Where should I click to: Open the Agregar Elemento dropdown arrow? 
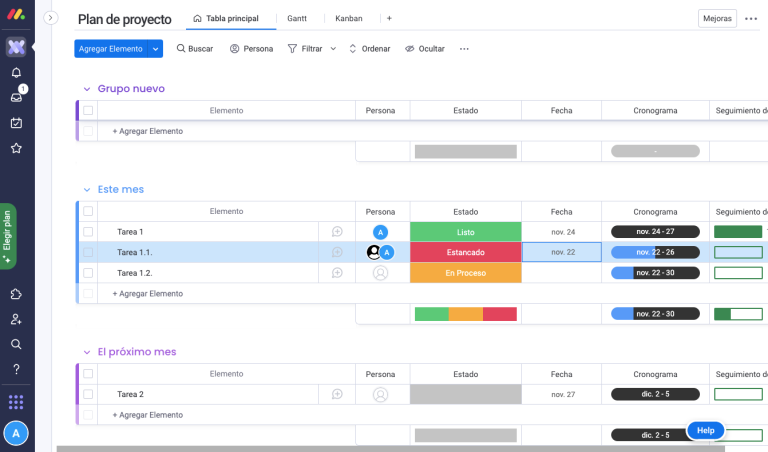pyautogui.click(x=156, y=48)
